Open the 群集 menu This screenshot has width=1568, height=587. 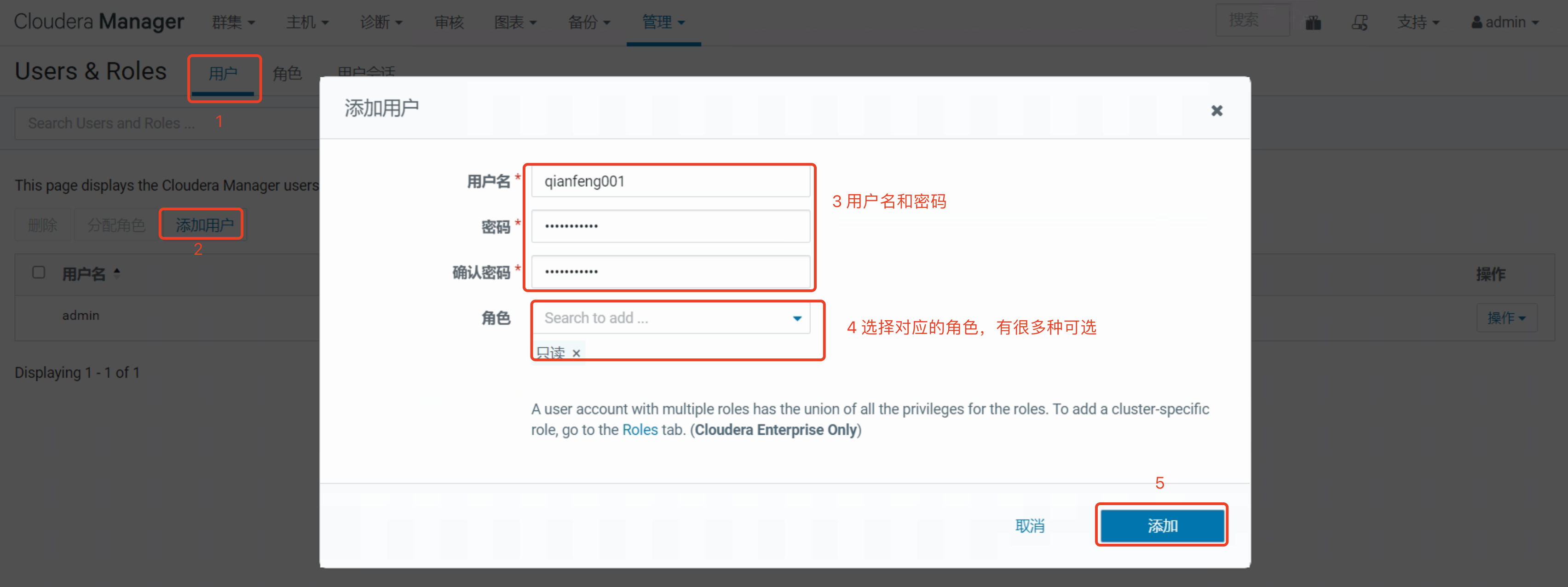pos(232,23)
